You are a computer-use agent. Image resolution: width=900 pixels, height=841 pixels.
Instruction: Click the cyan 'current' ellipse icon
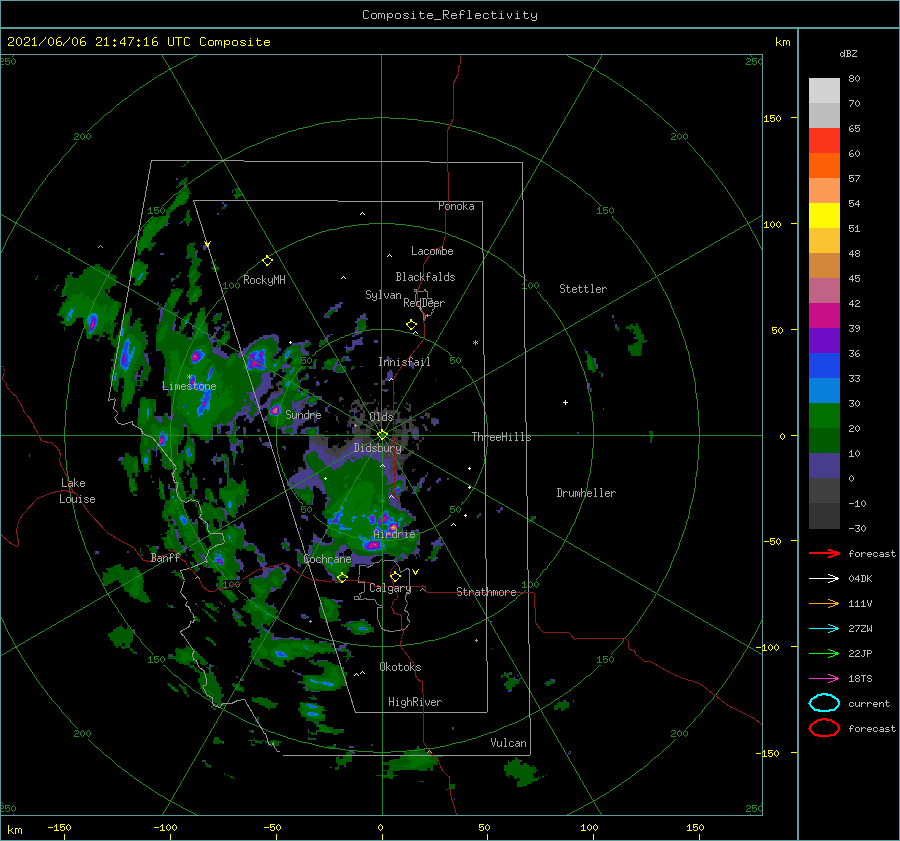[824, 703]
